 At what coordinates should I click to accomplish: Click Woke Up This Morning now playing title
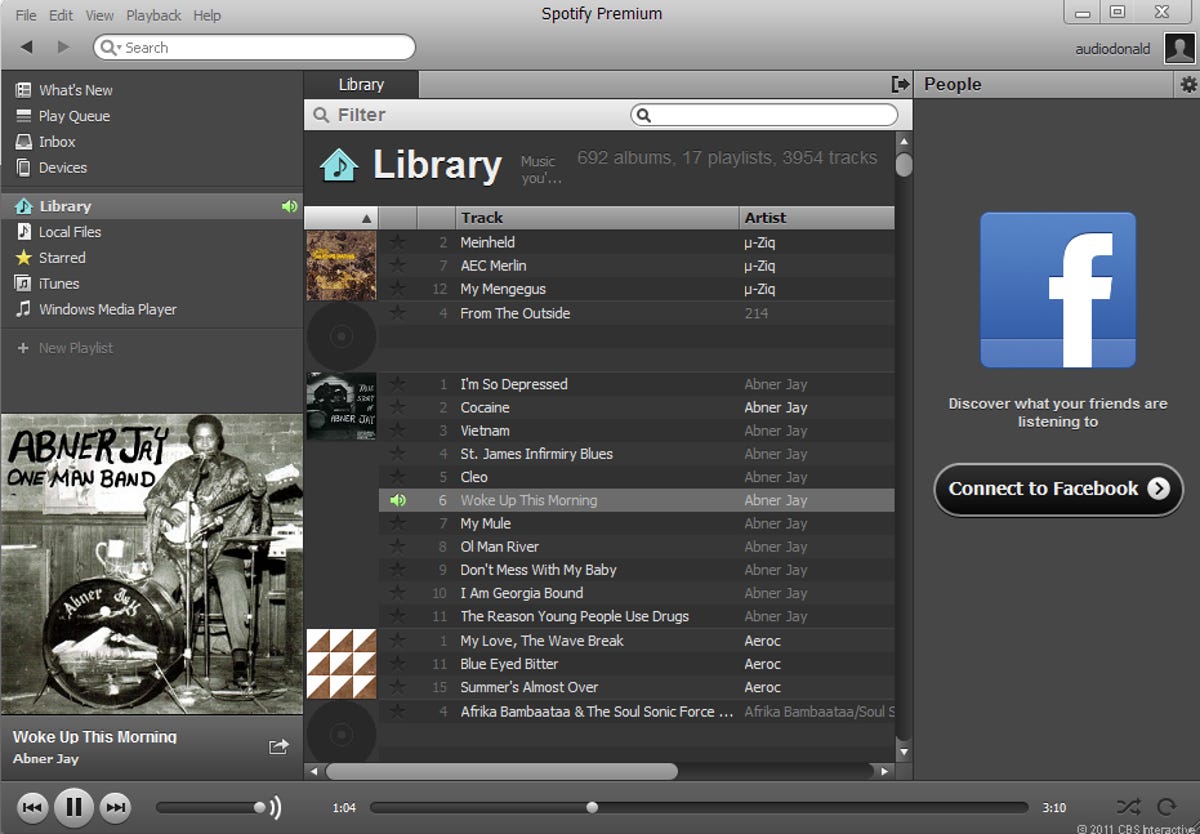click(95, 737)
